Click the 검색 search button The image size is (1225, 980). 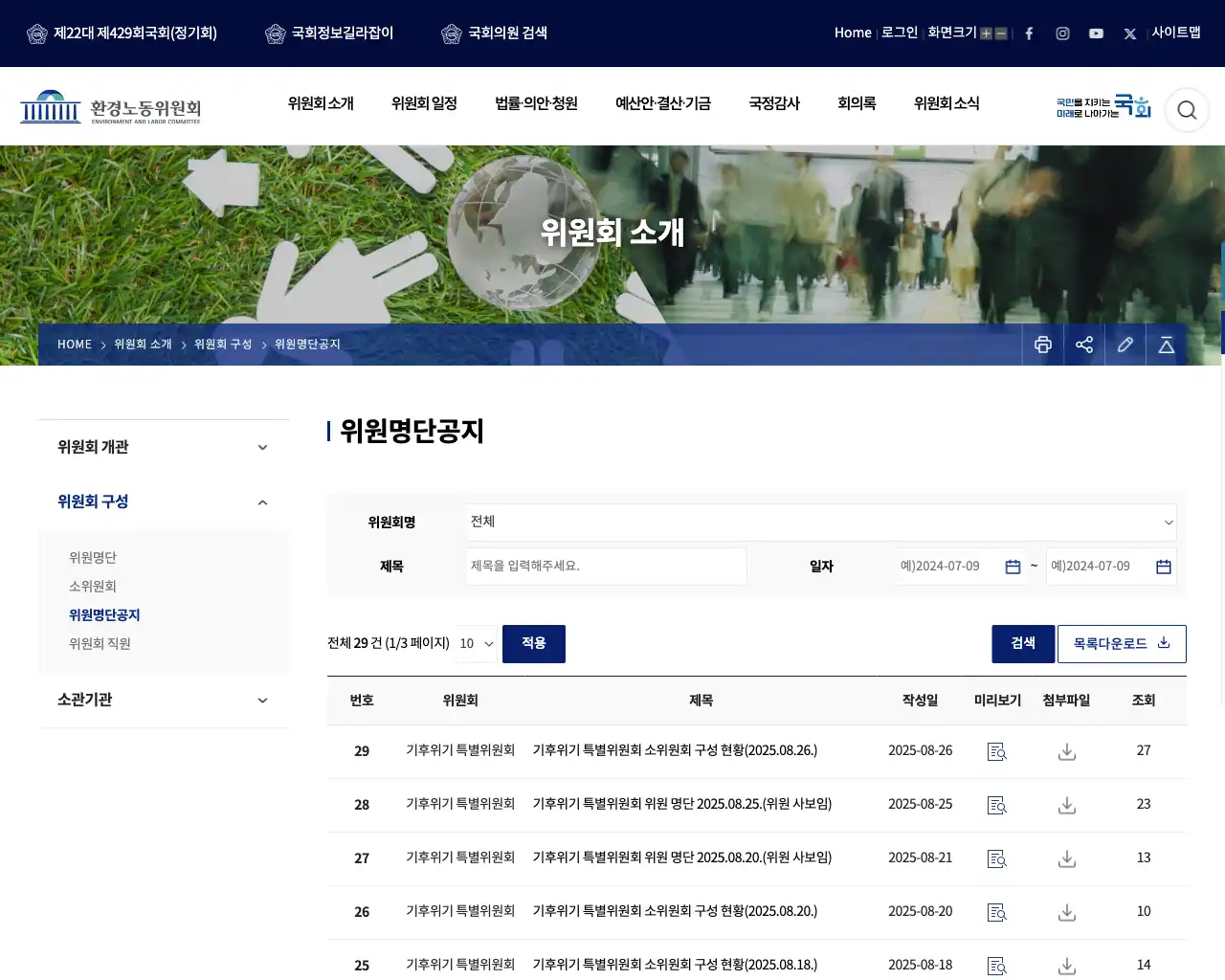[x=1023, y=644]
